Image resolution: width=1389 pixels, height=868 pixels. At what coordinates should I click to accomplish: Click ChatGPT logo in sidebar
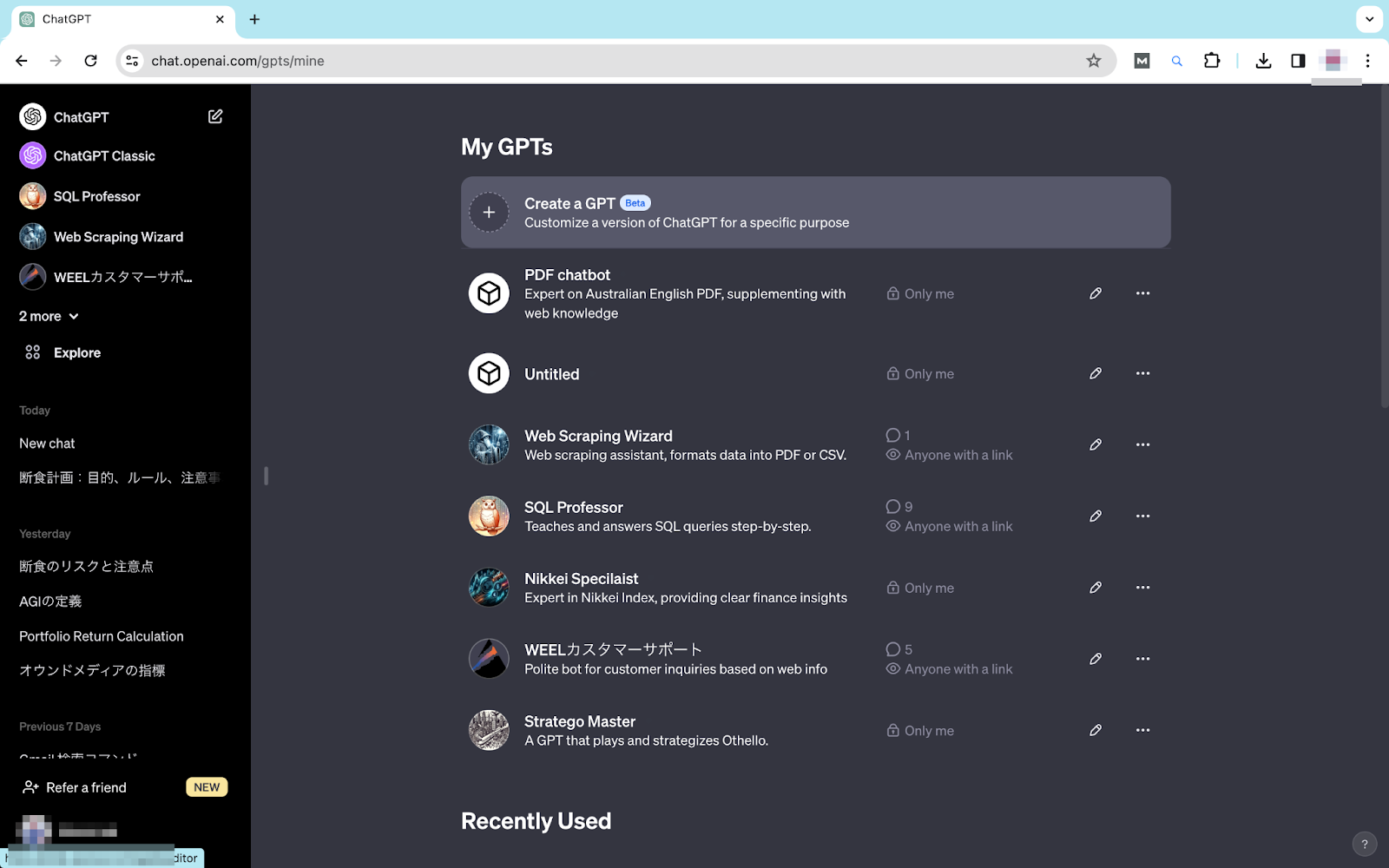click(x=33, y=116)
